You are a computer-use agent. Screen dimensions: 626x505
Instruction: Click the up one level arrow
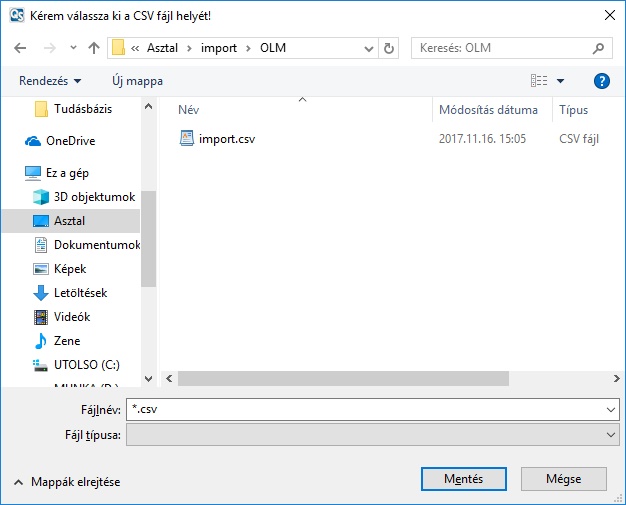(x=94, y=48)
